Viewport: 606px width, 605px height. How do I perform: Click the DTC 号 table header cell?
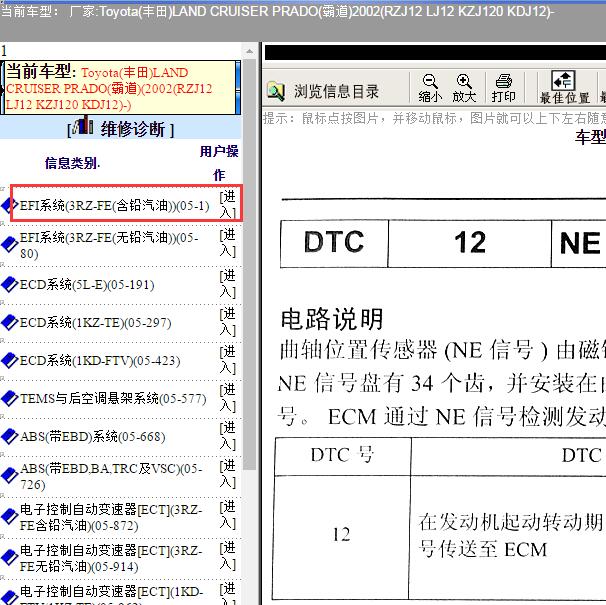342,456
